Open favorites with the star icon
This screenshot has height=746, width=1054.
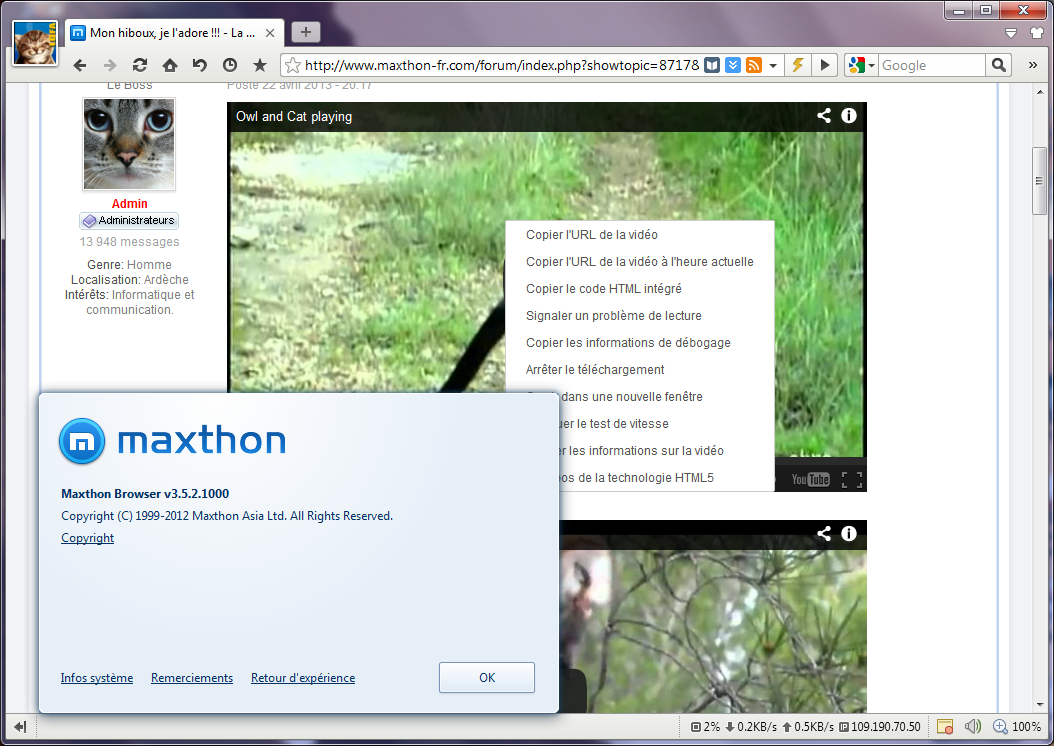point(259,65)
